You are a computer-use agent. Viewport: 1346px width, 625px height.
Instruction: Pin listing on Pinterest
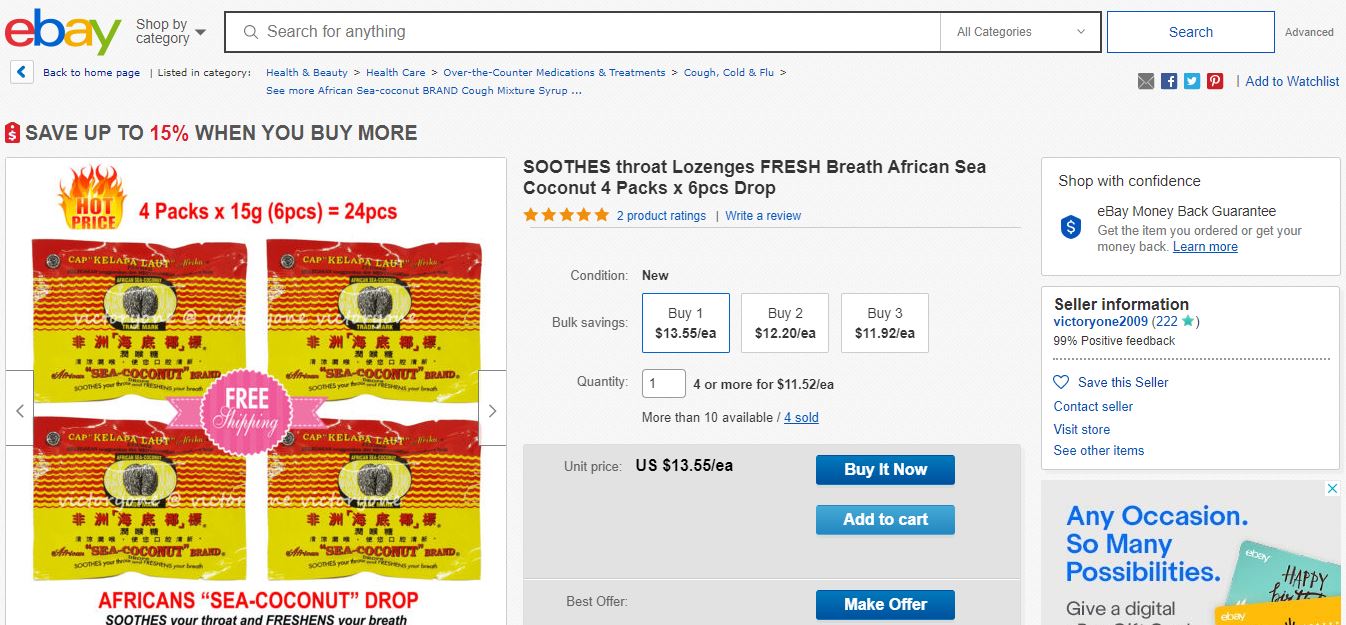[x=1215, y=81]
